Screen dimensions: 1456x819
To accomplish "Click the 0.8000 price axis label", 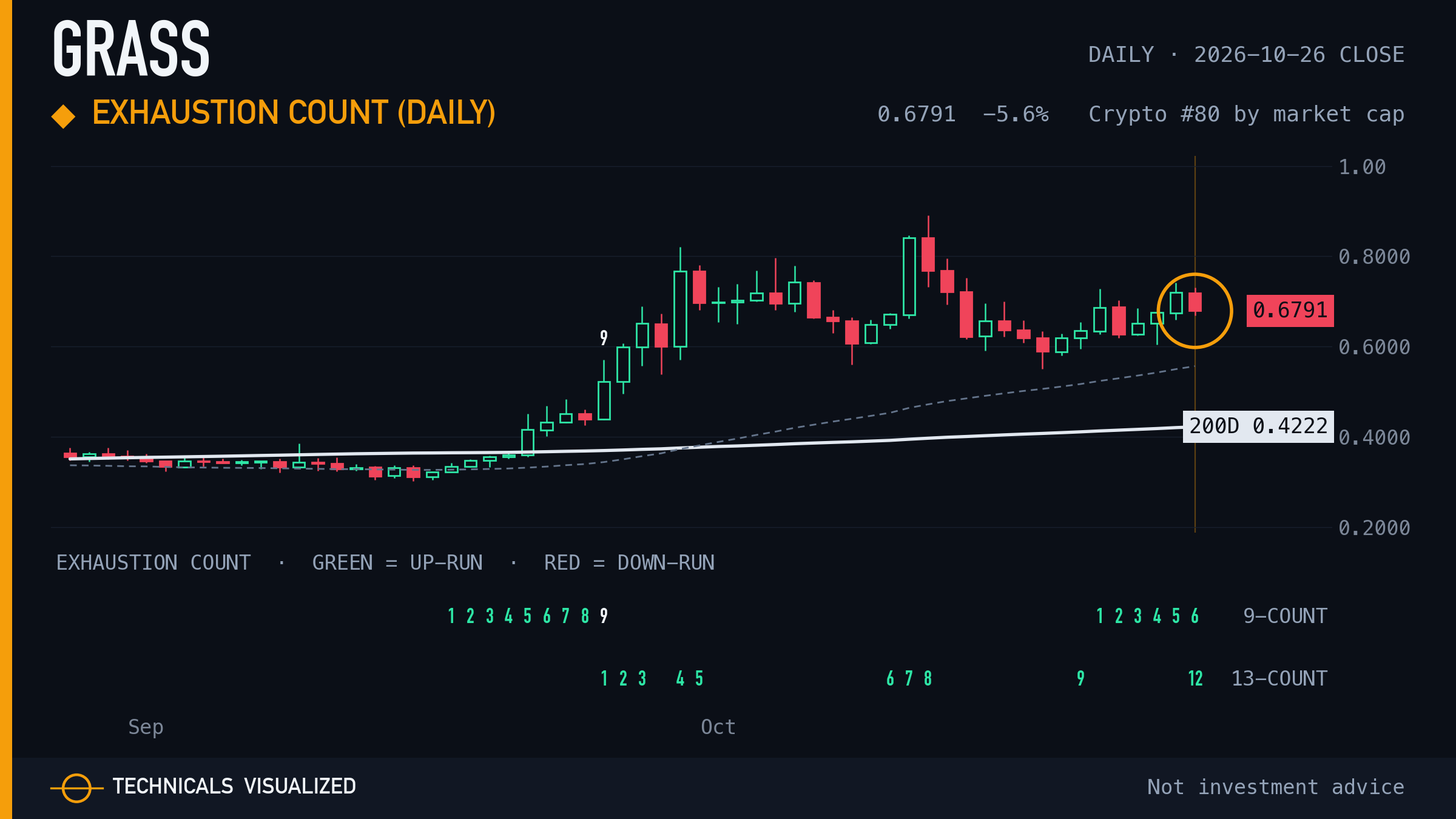I will pos(1374,257).
